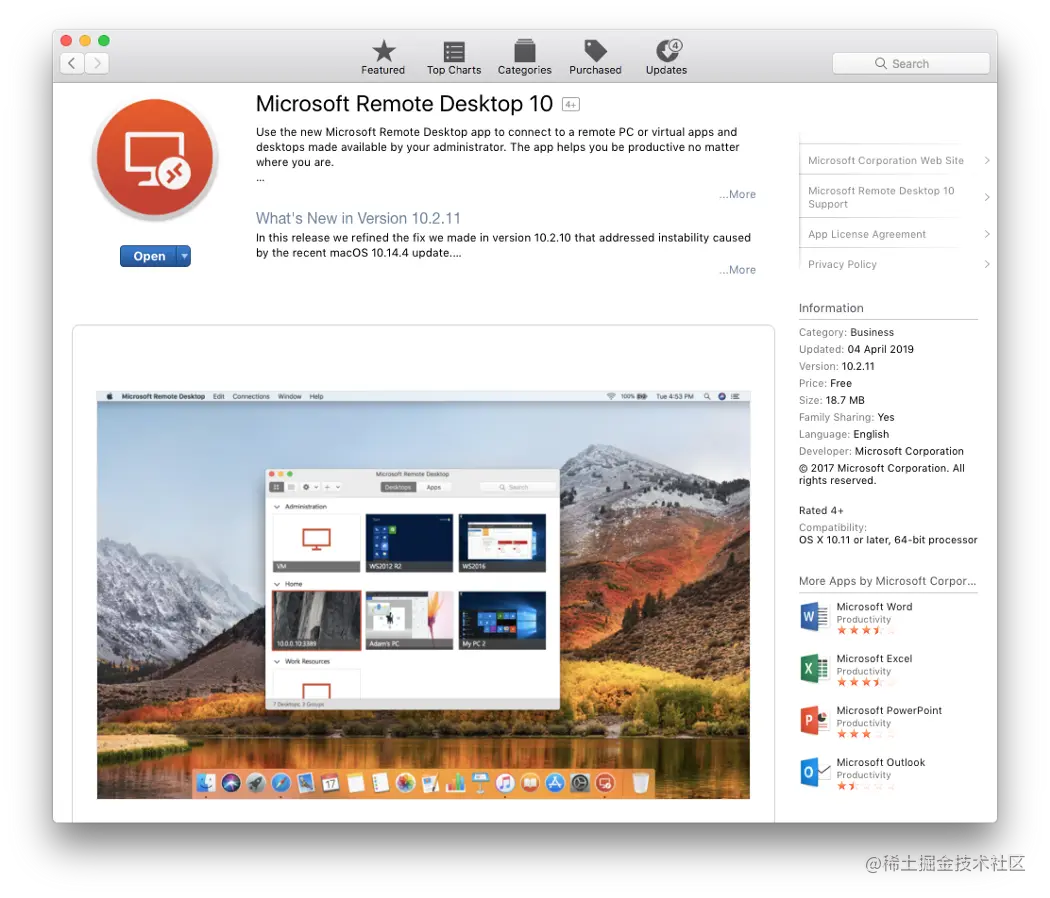Image resolution: width=1050 pixels, height=898 pixels.
Task: Click the Microsoft Word icon
Action: [814, 617]
